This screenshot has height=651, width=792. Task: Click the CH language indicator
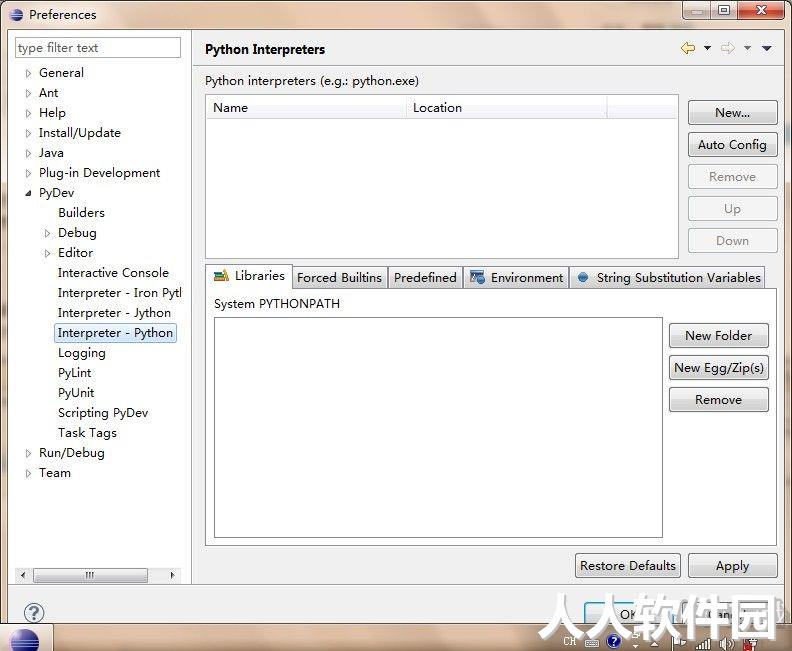point(570,641)
